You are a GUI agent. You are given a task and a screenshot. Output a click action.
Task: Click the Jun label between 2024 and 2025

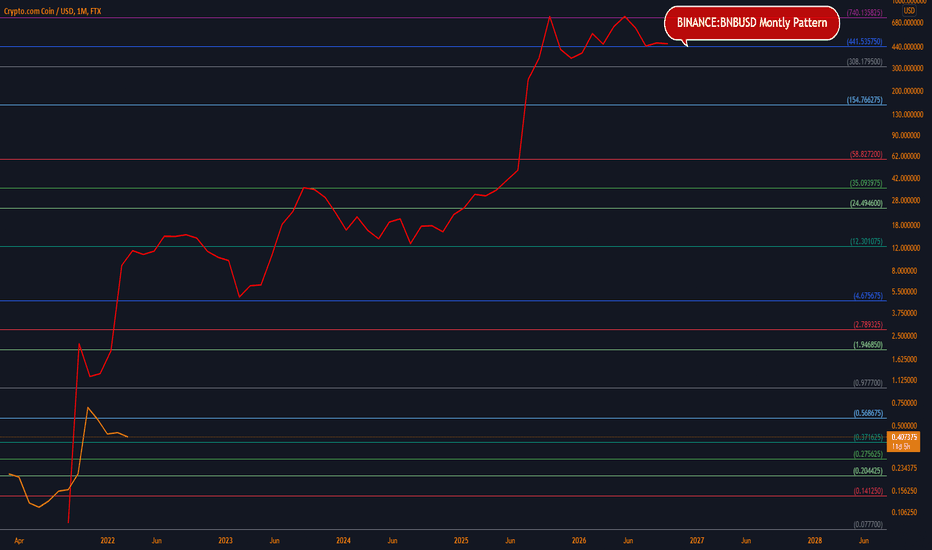coord(392,540)
